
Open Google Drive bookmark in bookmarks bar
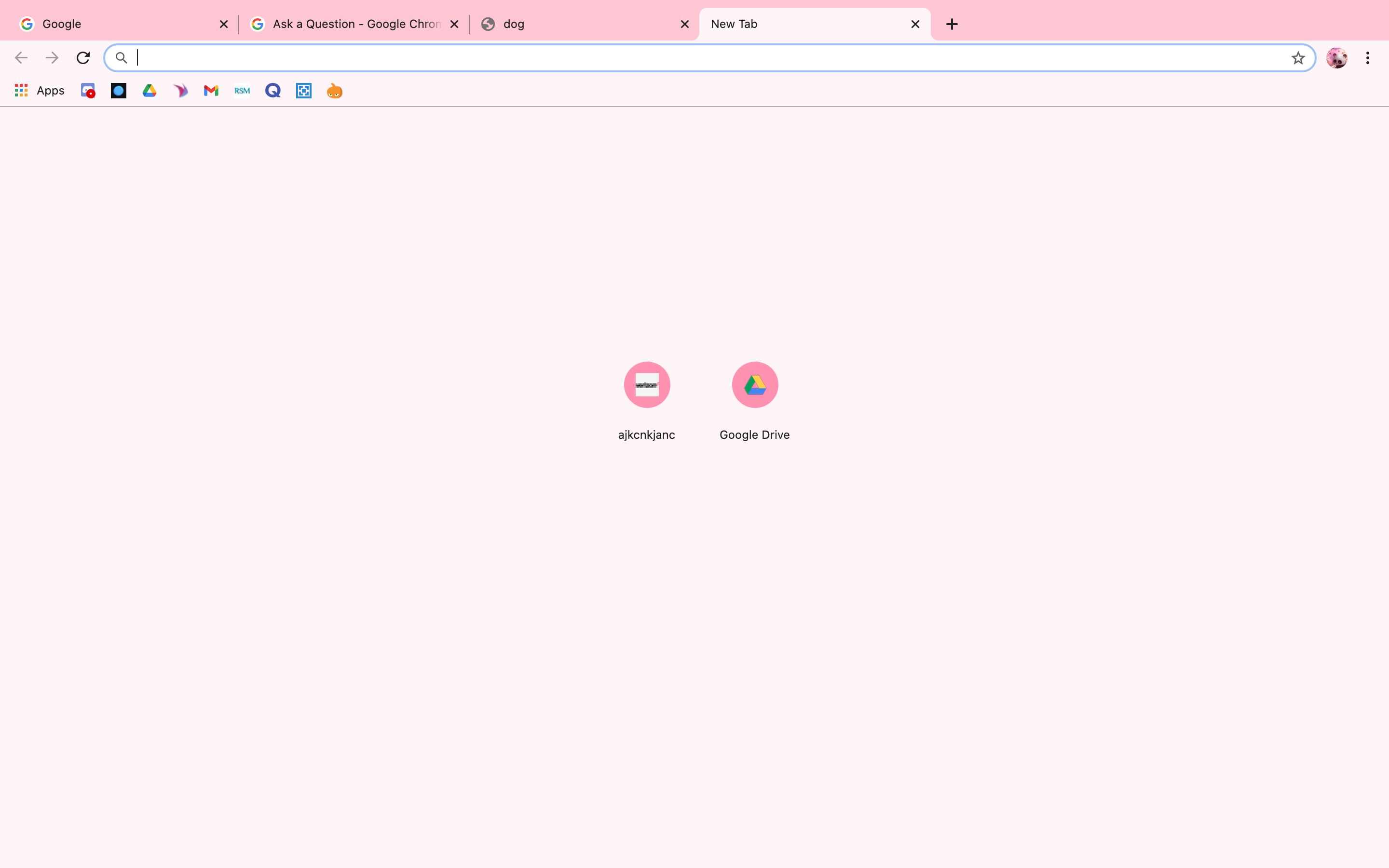[149, 91]
